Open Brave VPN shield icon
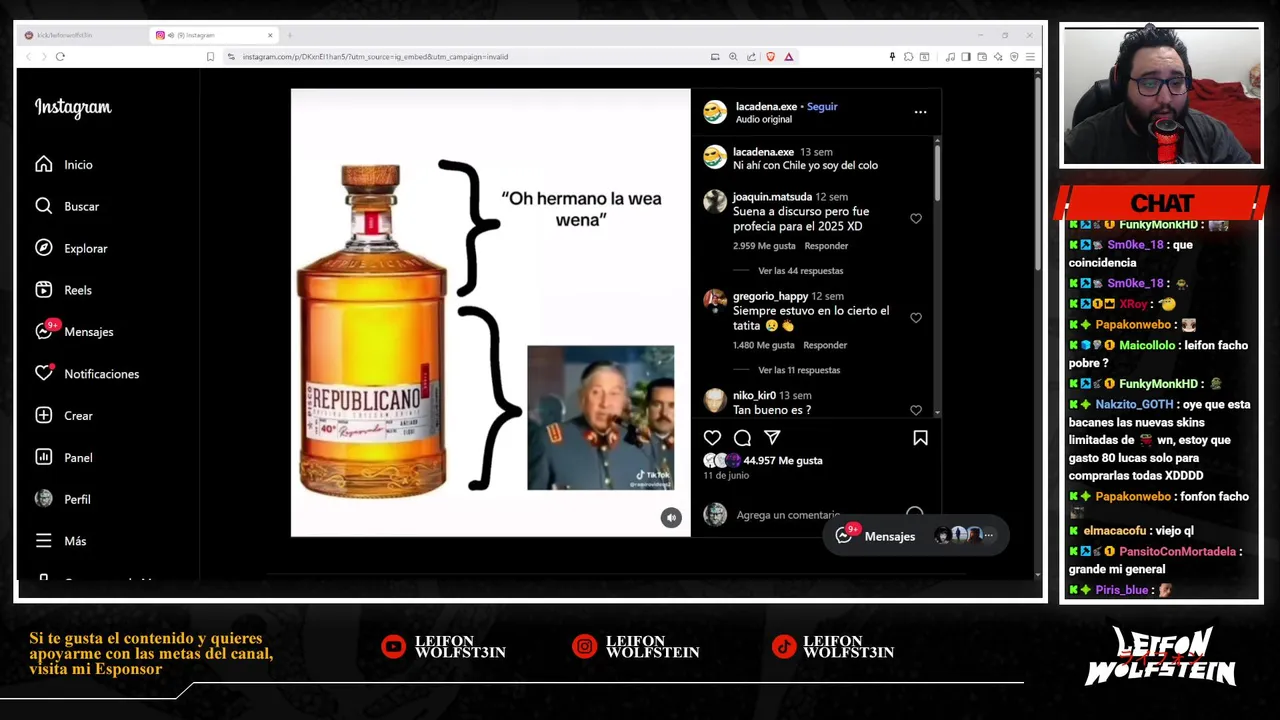This screenshot has width=1280, height=720. pyautogui.click(x=1014, y=57)
